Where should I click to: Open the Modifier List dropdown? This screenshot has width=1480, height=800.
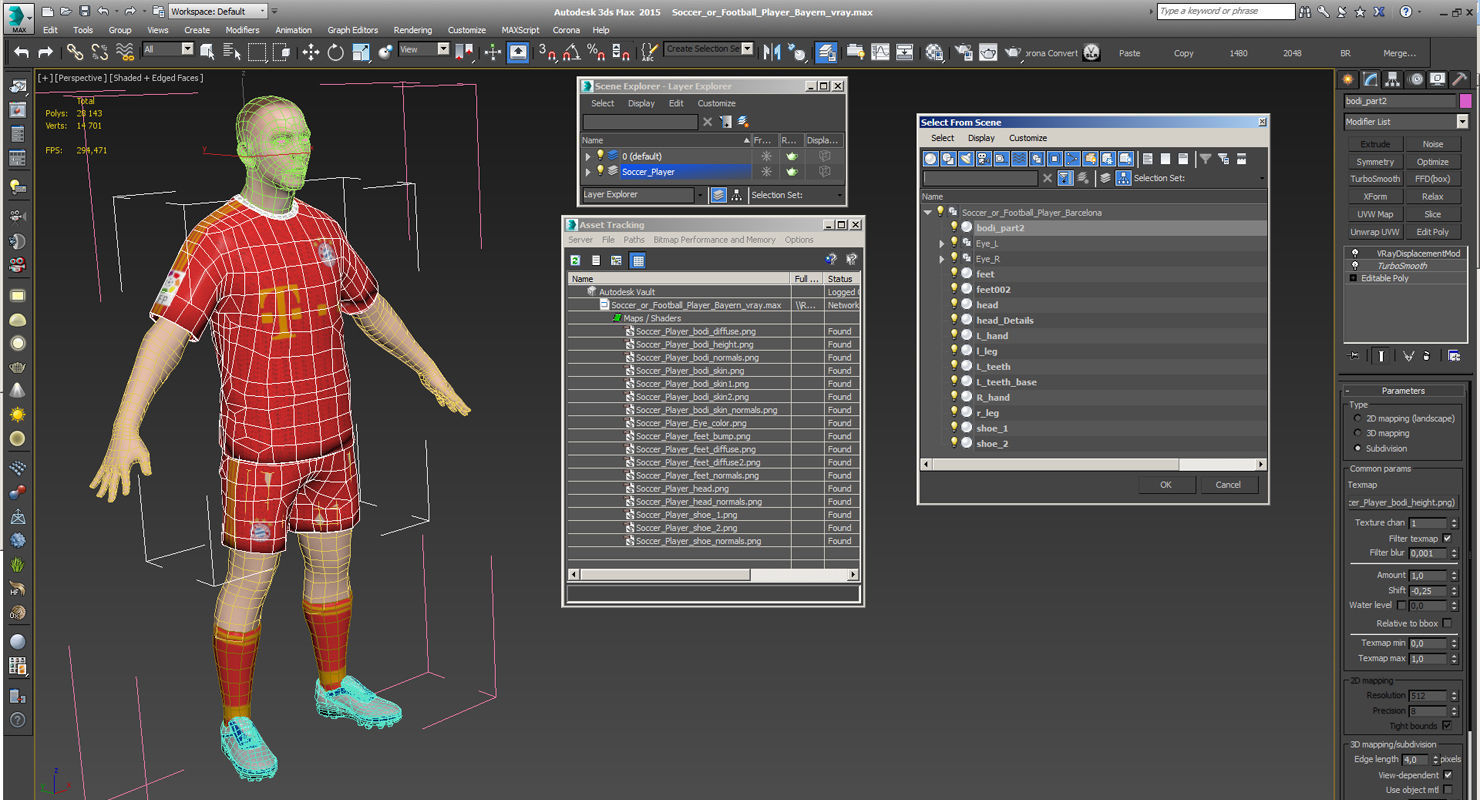tap(1462, 122)
